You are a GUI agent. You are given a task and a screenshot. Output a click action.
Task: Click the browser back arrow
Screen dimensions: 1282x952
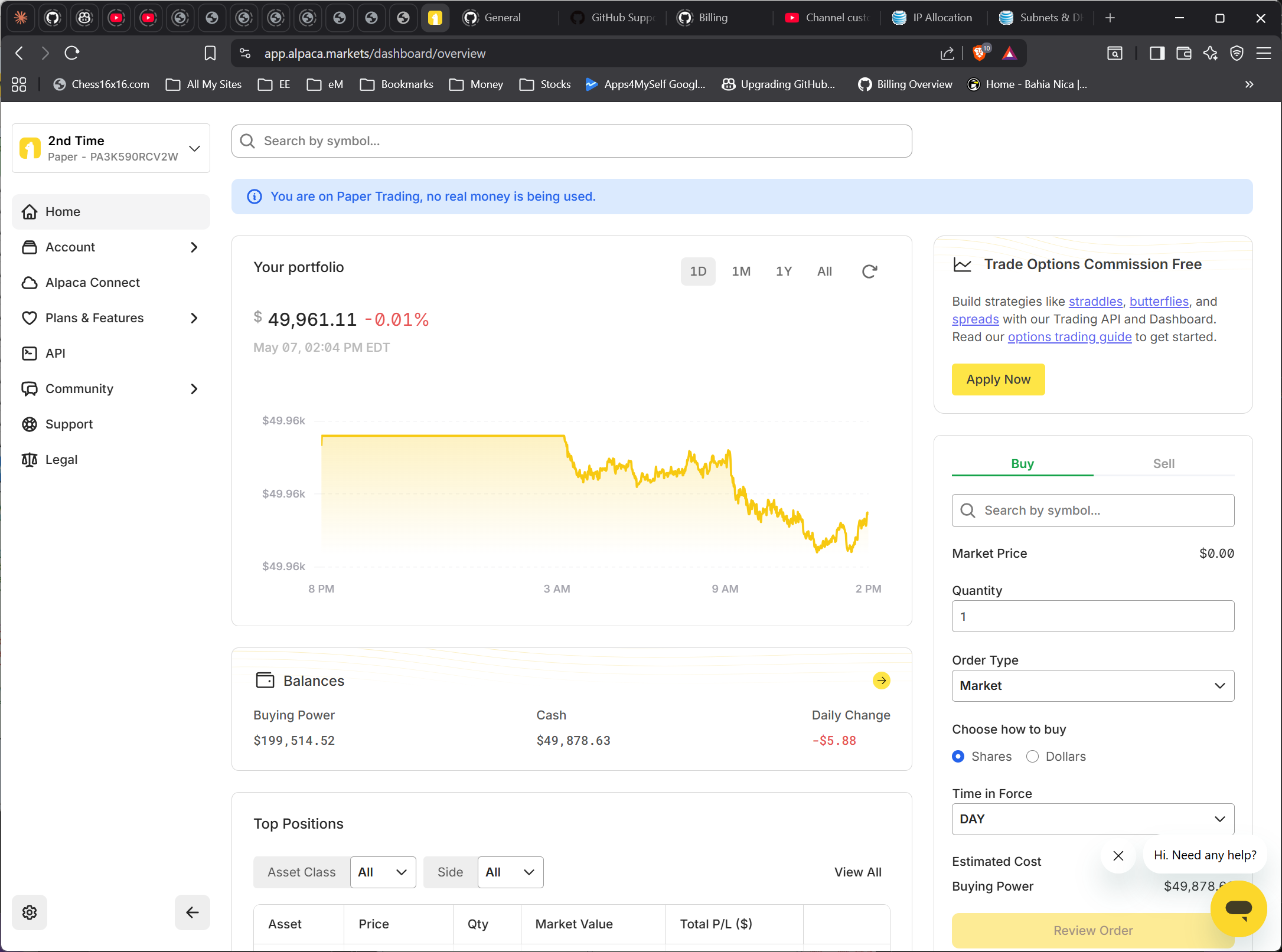pos(19,54)
